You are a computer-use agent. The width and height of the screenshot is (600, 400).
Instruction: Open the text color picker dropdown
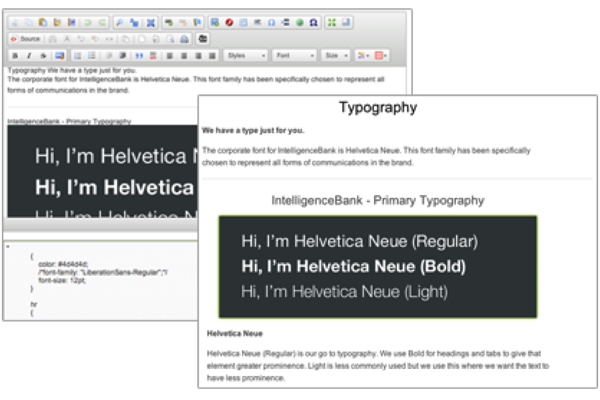coord(362,56)
